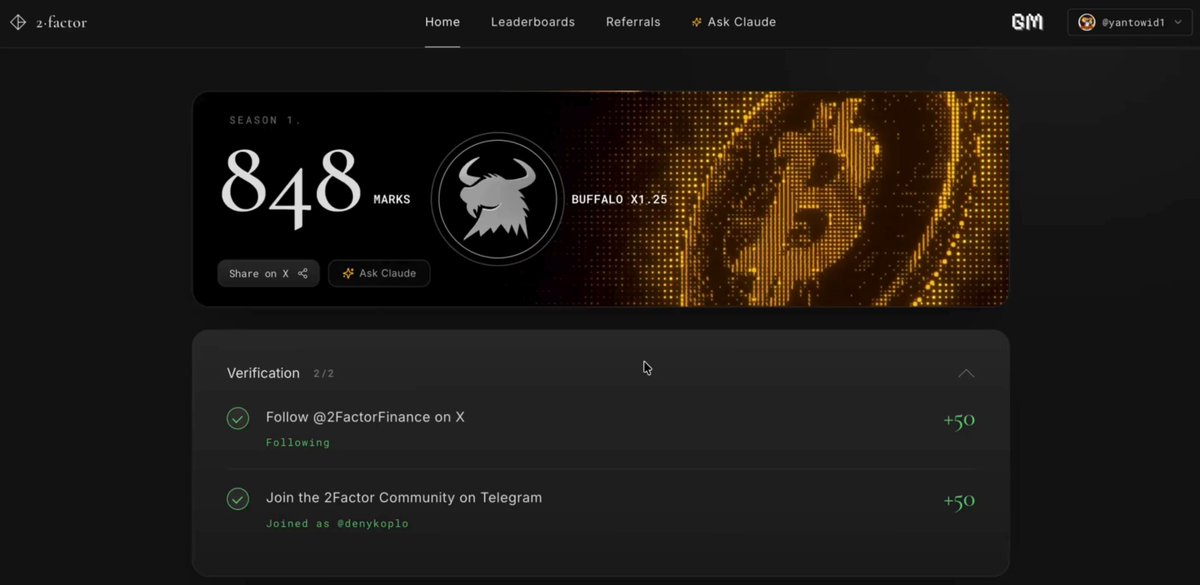The image size is (1200, 585).
Task: Click the "SEASON 1." label
Action: pyautogui.click(x=265, y=120)
